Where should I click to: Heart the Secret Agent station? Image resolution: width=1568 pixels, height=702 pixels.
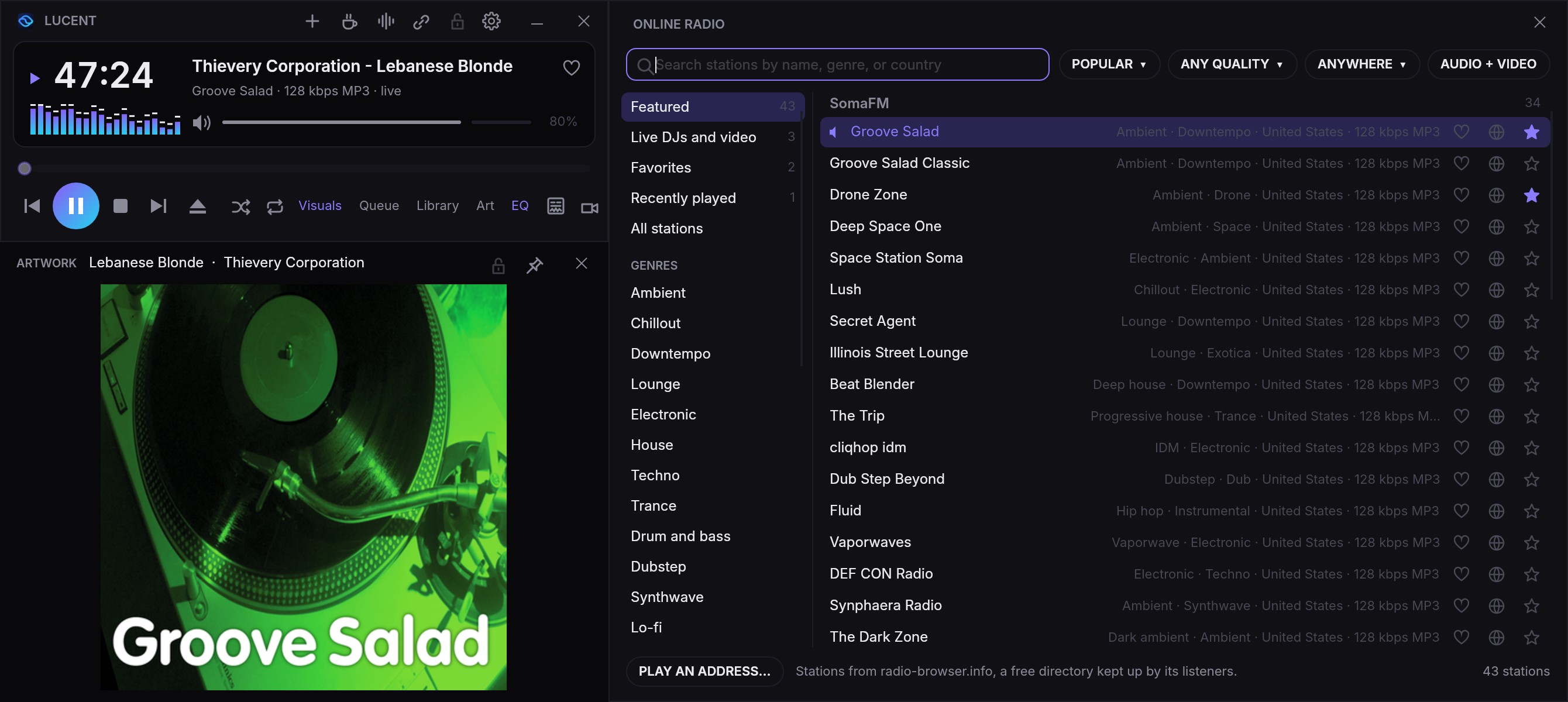[x=1461, y=321]
